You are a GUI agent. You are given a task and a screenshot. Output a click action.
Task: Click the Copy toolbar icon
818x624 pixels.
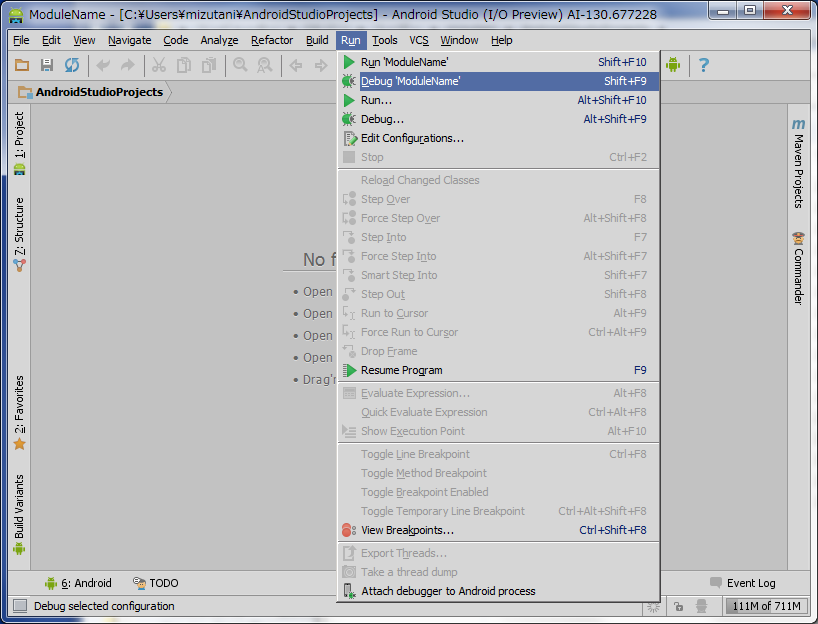pyautogui.click(x=184, y=65)
